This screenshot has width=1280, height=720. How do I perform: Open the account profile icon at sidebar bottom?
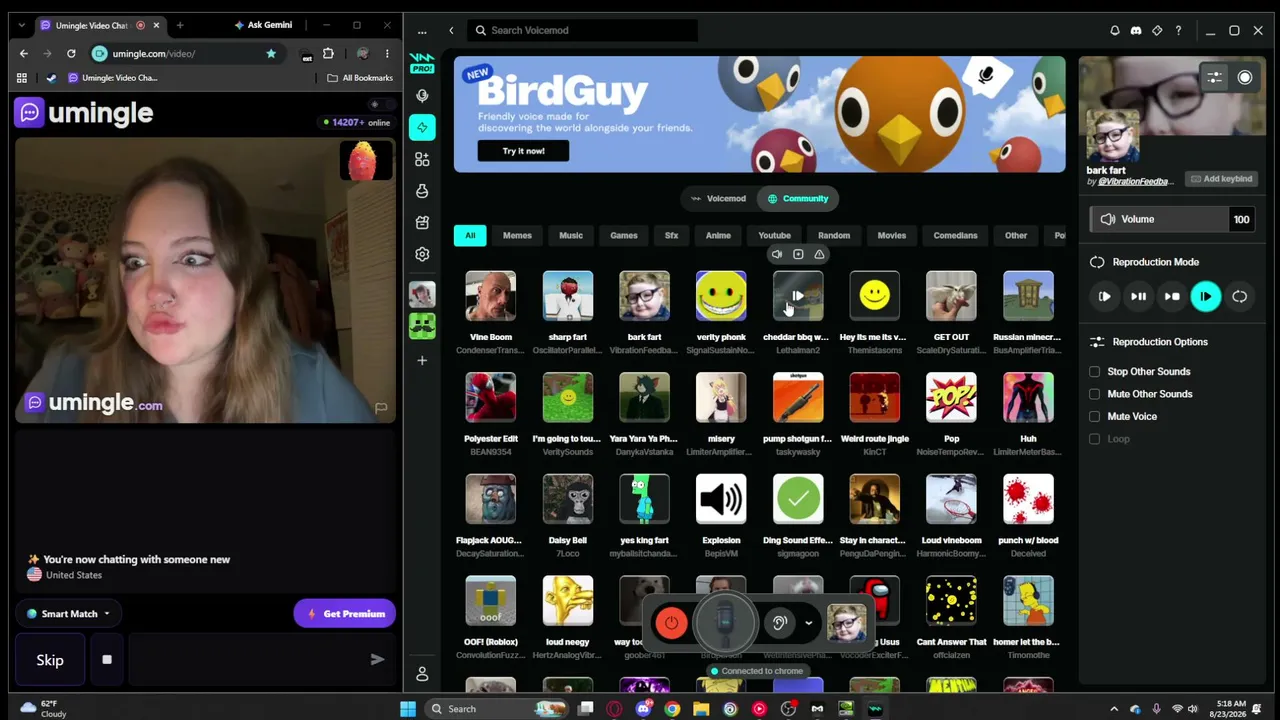click(422, 674)
